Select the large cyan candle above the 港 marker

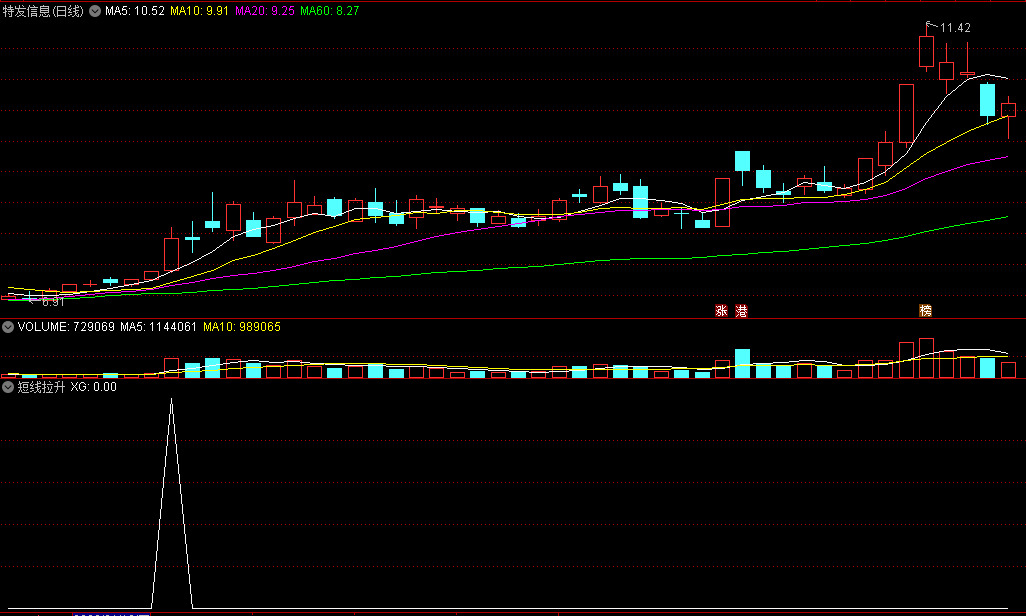(742, 161)
